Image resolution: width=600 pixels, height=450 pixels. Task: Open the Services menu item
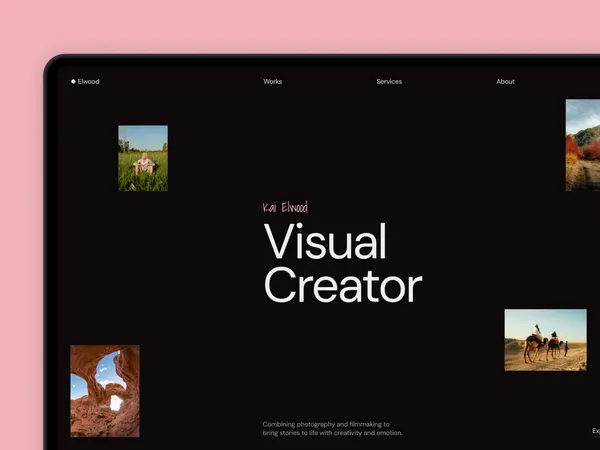click(x=389, y=82)
